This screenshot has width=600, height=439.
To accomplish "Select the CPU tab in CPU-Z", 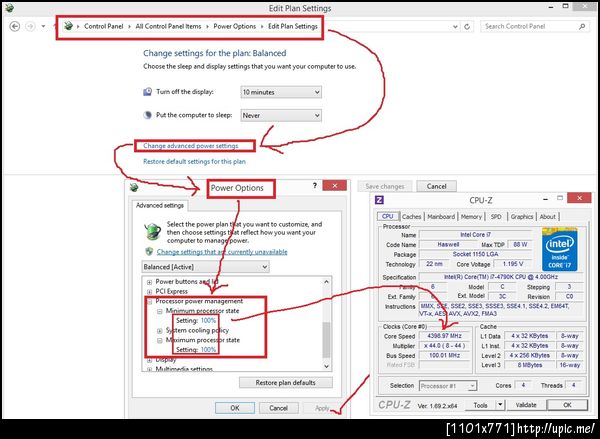I will (x=388, y=216).
